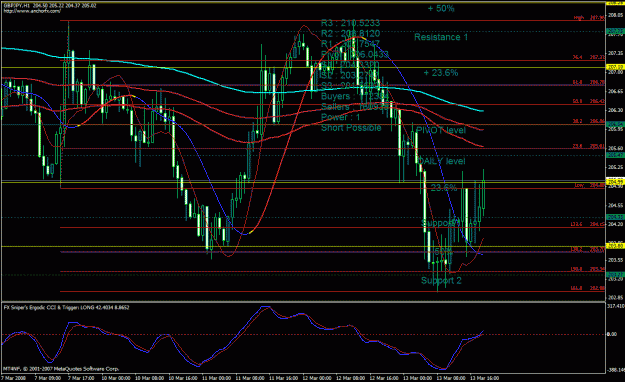Select the Fibonacci 61.8 level label
625x382 pixels.
(578, 82)
